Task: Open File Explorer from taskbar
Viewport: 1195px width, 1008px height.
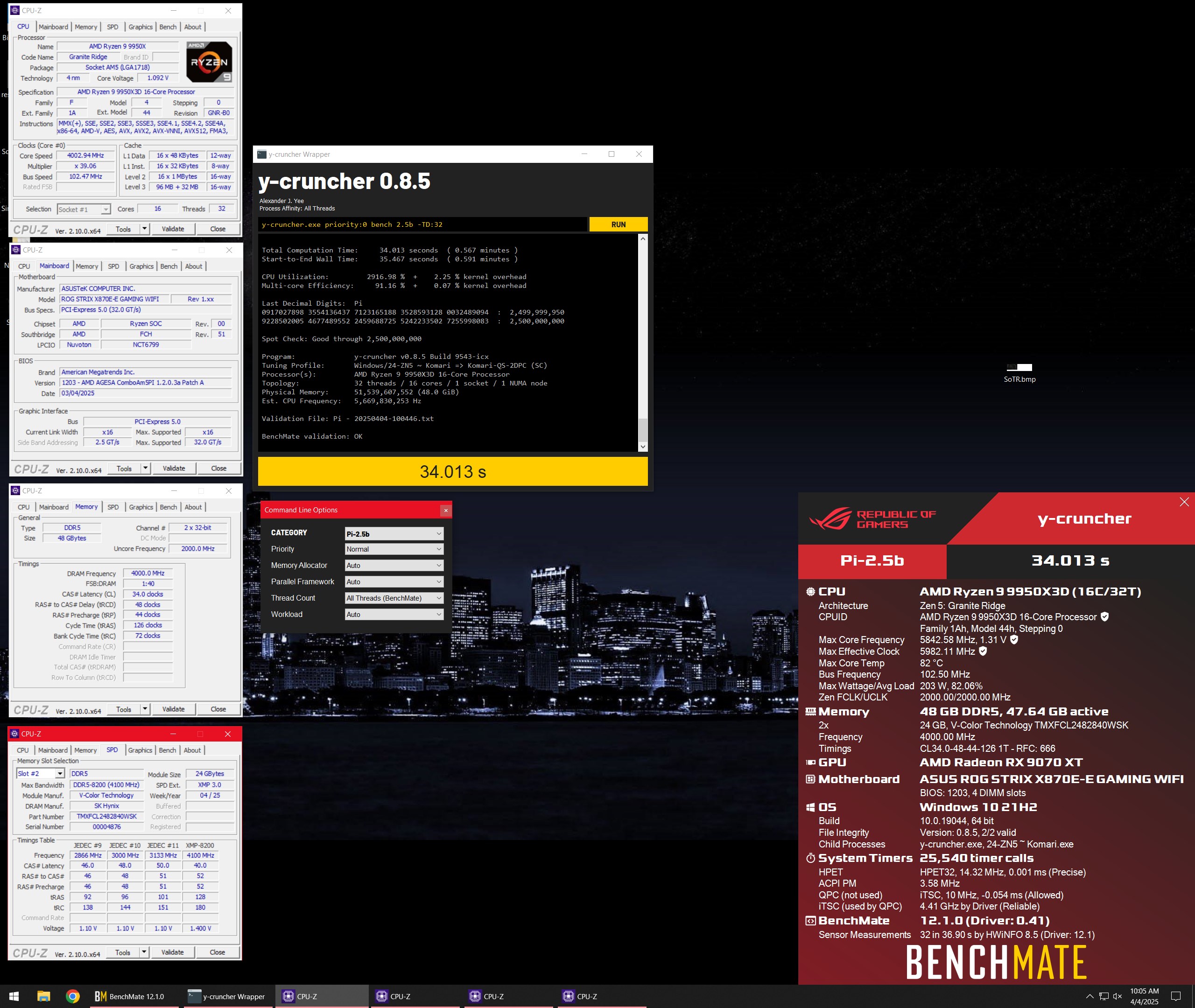Action: (x=43, y=997)
